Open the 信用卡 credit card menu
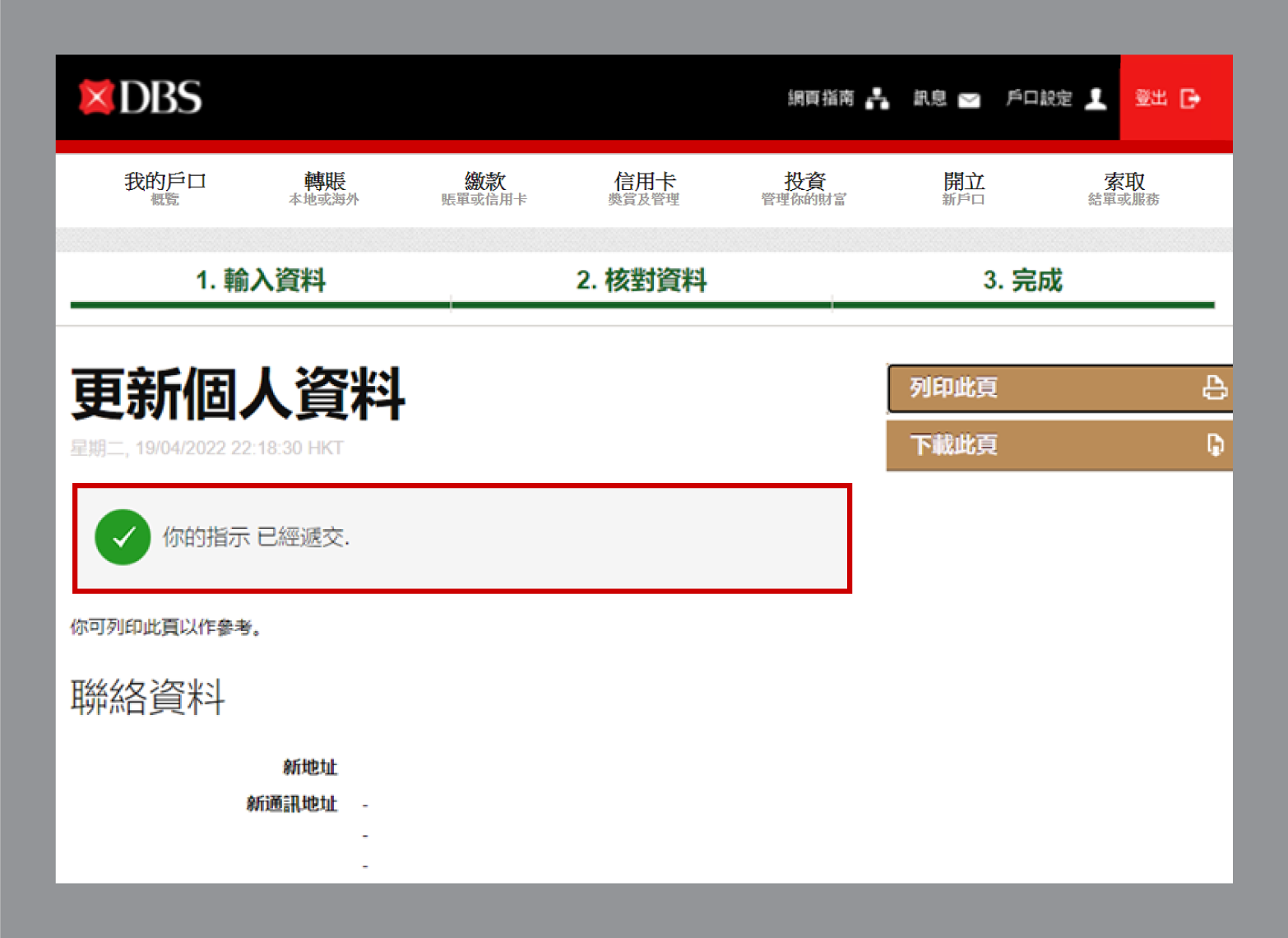 (644, 188)
